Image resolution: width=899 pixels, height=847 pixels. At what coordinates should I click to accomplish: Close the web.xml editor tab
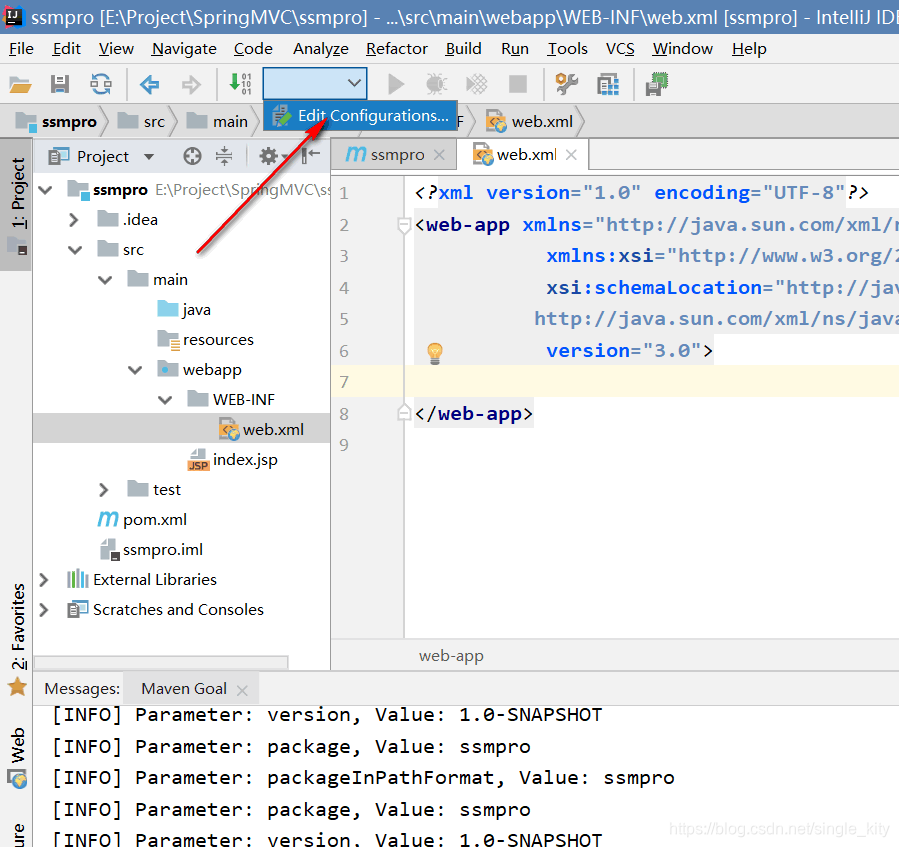[571, 155]
